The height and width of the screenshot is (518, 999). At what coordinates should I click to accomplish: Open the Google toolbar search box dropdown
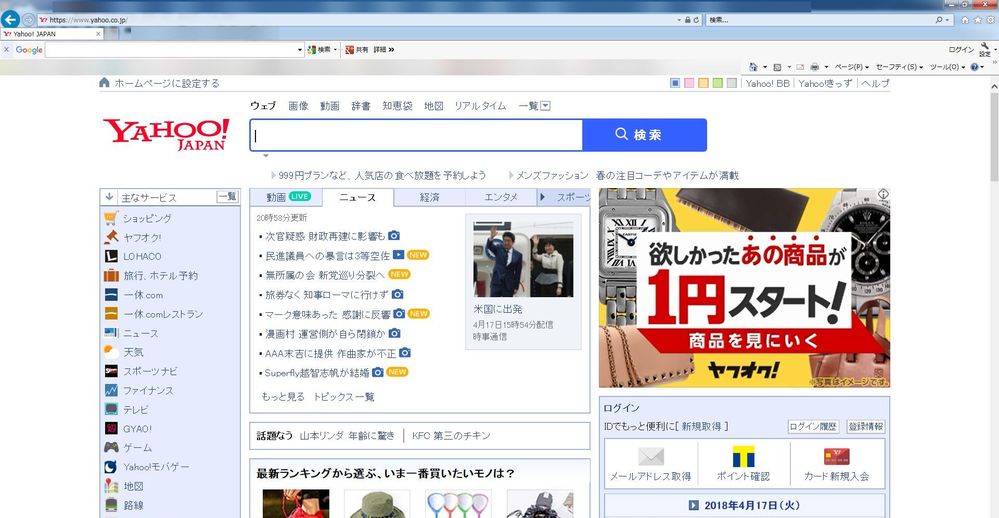point(299,50)
